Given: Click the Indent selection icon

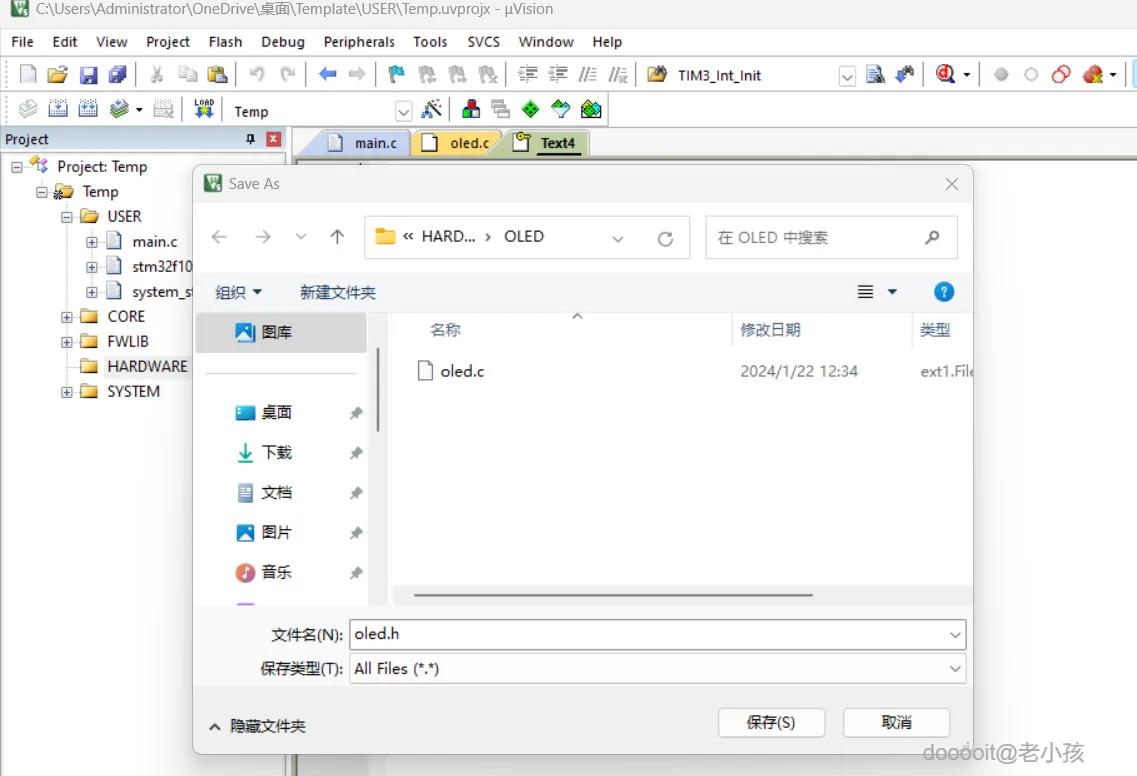Looking at the screenshot, I should pos(527,74).
